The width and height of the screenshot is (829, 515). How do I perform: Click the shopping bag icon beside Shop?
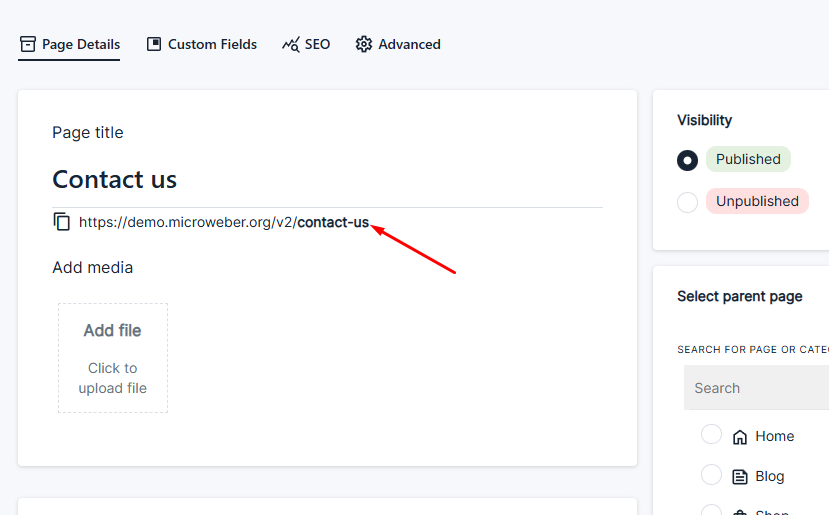point(740,511)
